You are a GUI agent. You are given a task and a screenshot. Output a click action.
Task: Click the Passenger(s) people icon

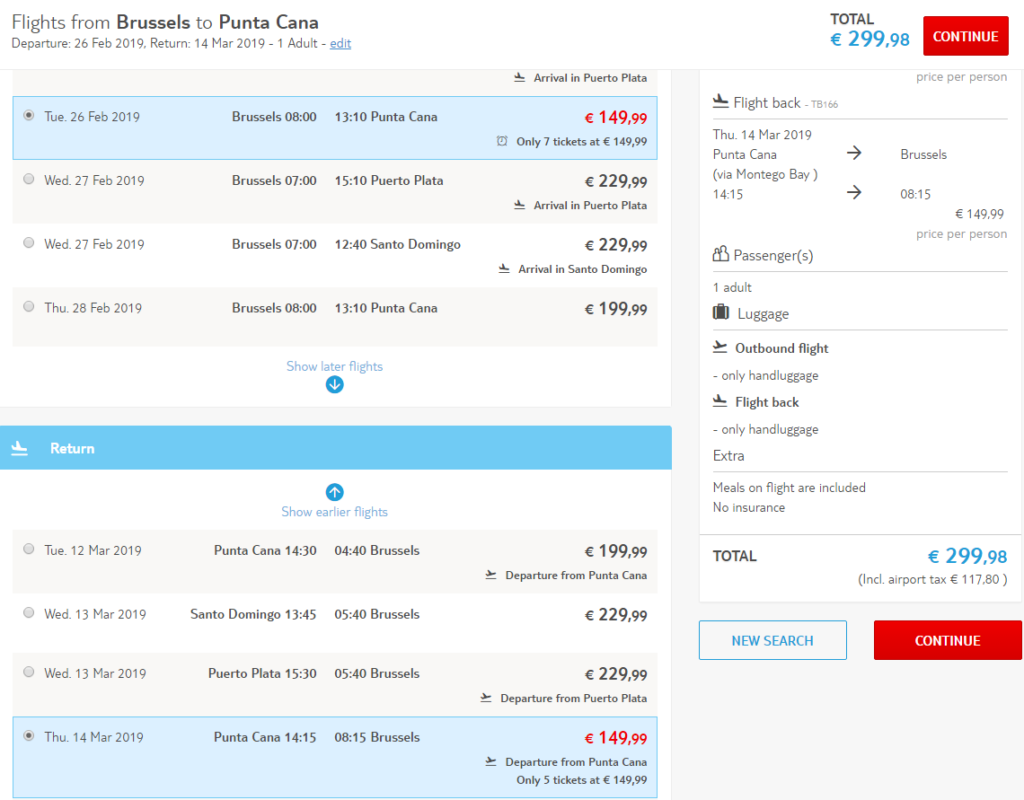click(720, 254)
